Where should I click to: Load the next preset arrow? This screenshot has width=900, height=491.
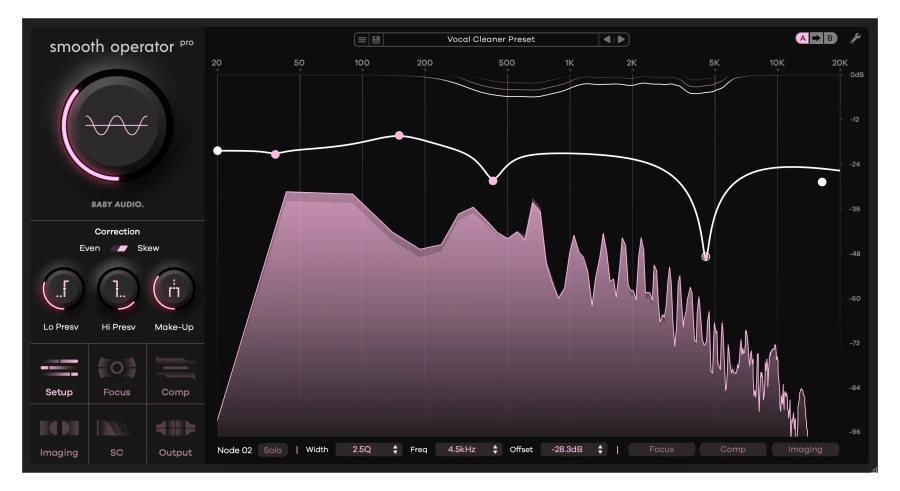621,40
